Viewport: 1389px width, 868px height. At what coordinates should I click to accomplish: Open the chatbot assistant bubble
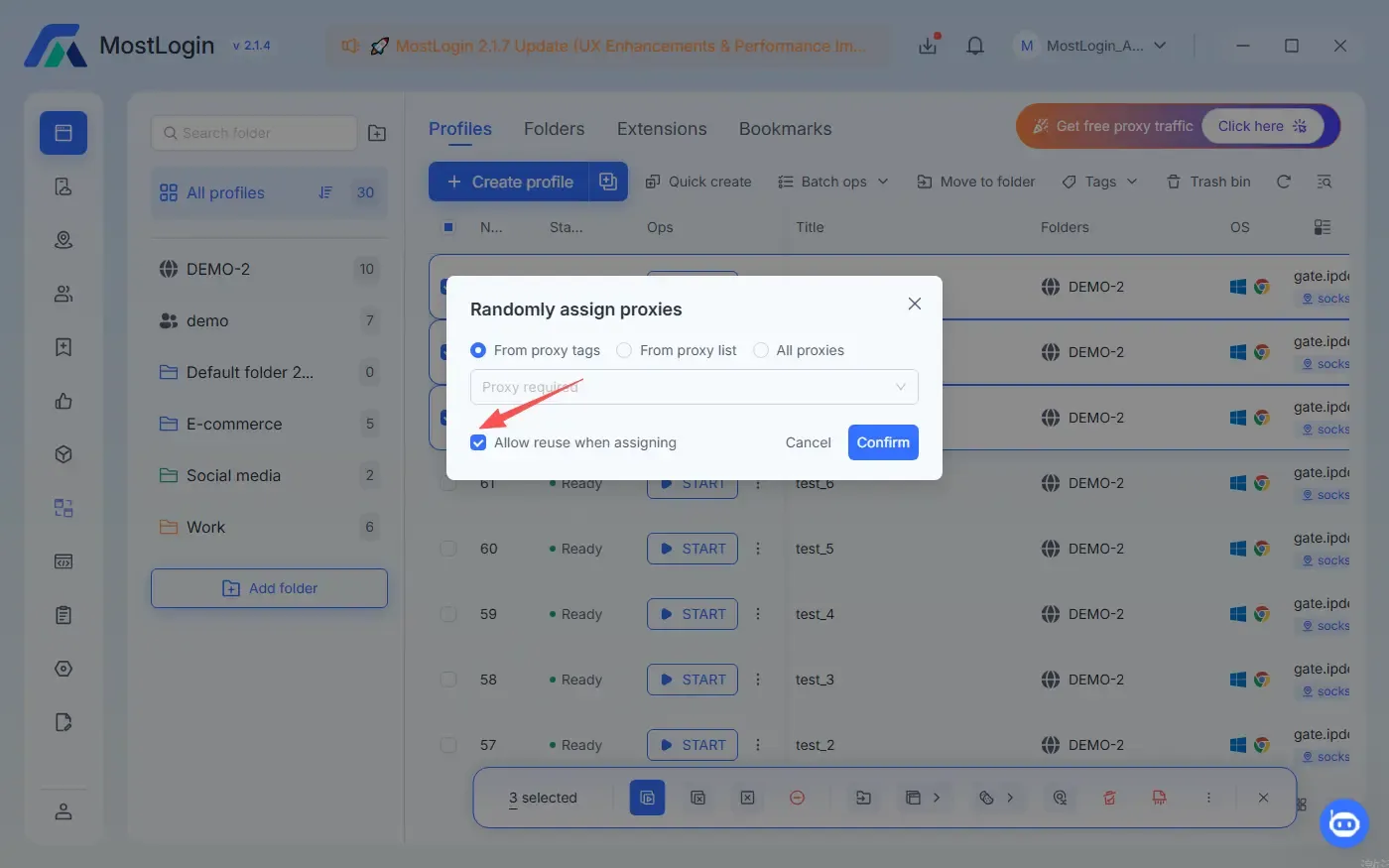click(1344, 823)
